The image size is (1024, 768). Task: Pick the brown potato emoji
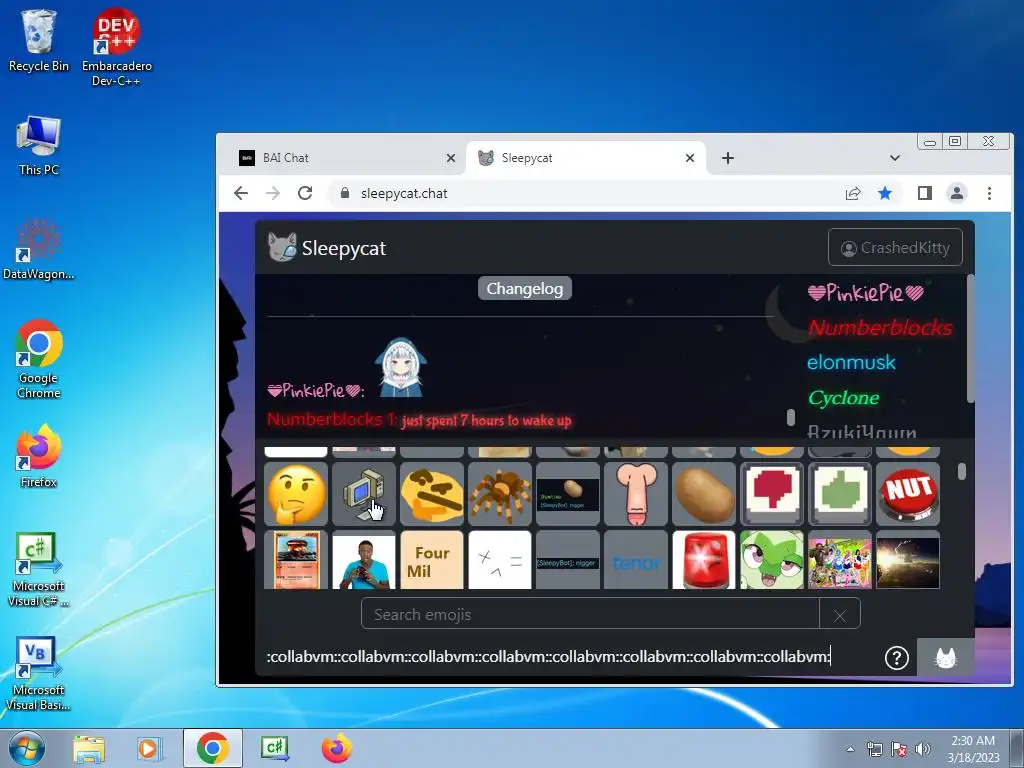coord(703,494)
